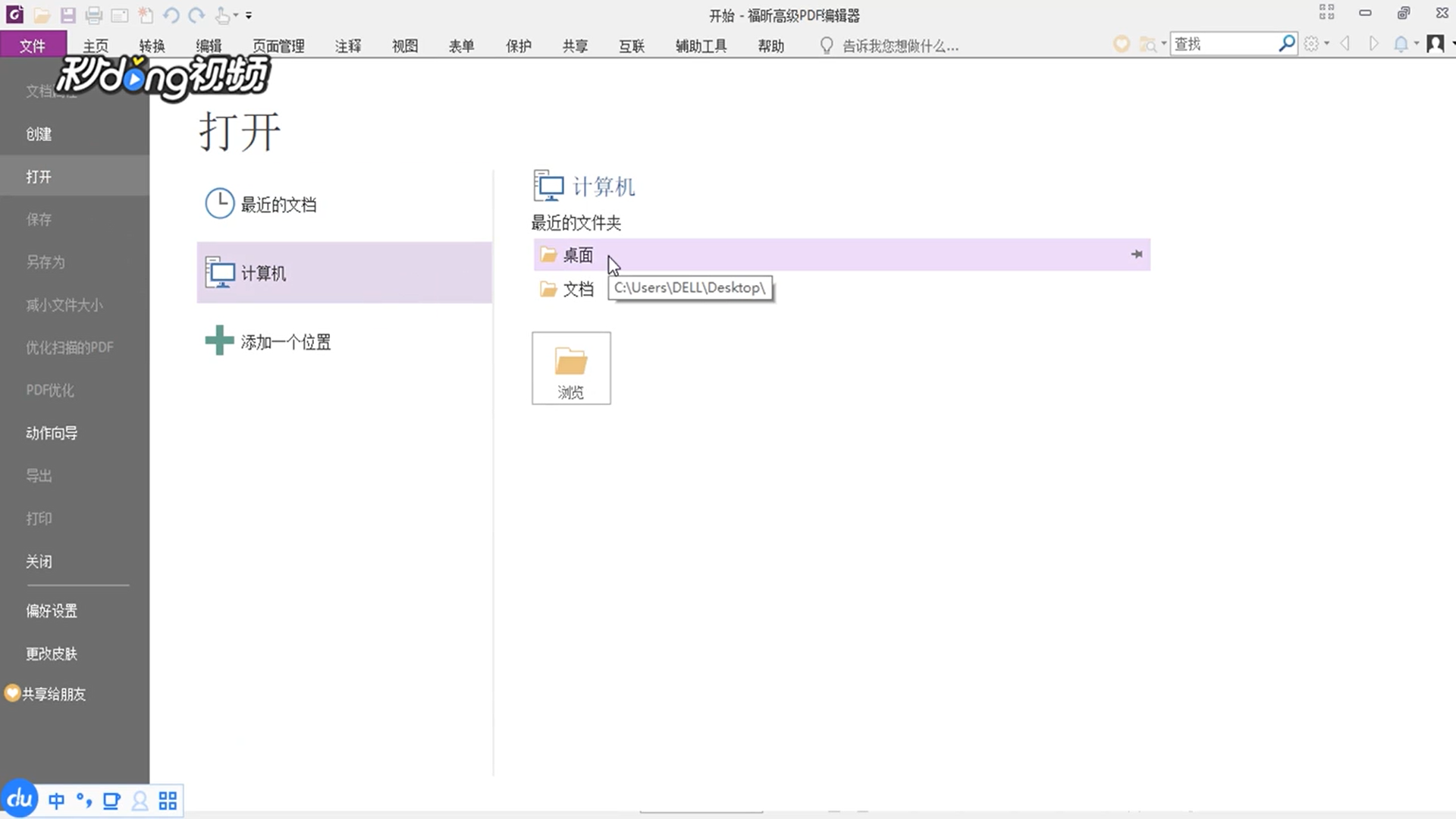Click the orange heart favorites icon
The width and height of the screenshot is (1456, 819).
click(x=1122, y=44)
